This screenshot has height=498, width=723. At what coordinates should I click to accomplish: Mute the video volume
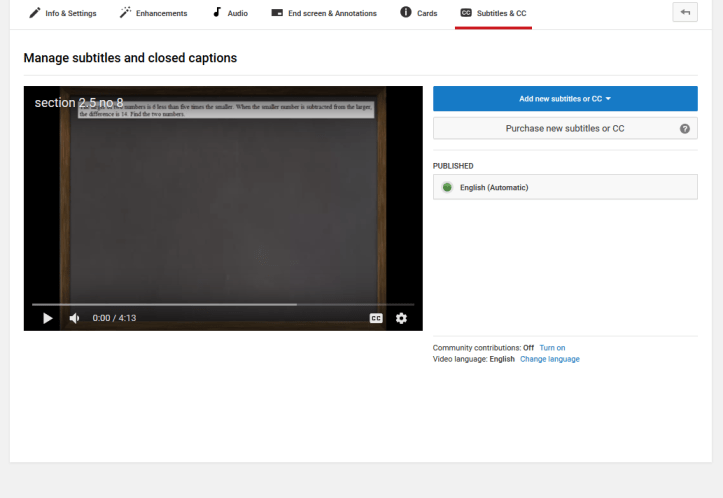tap(74, 318)
